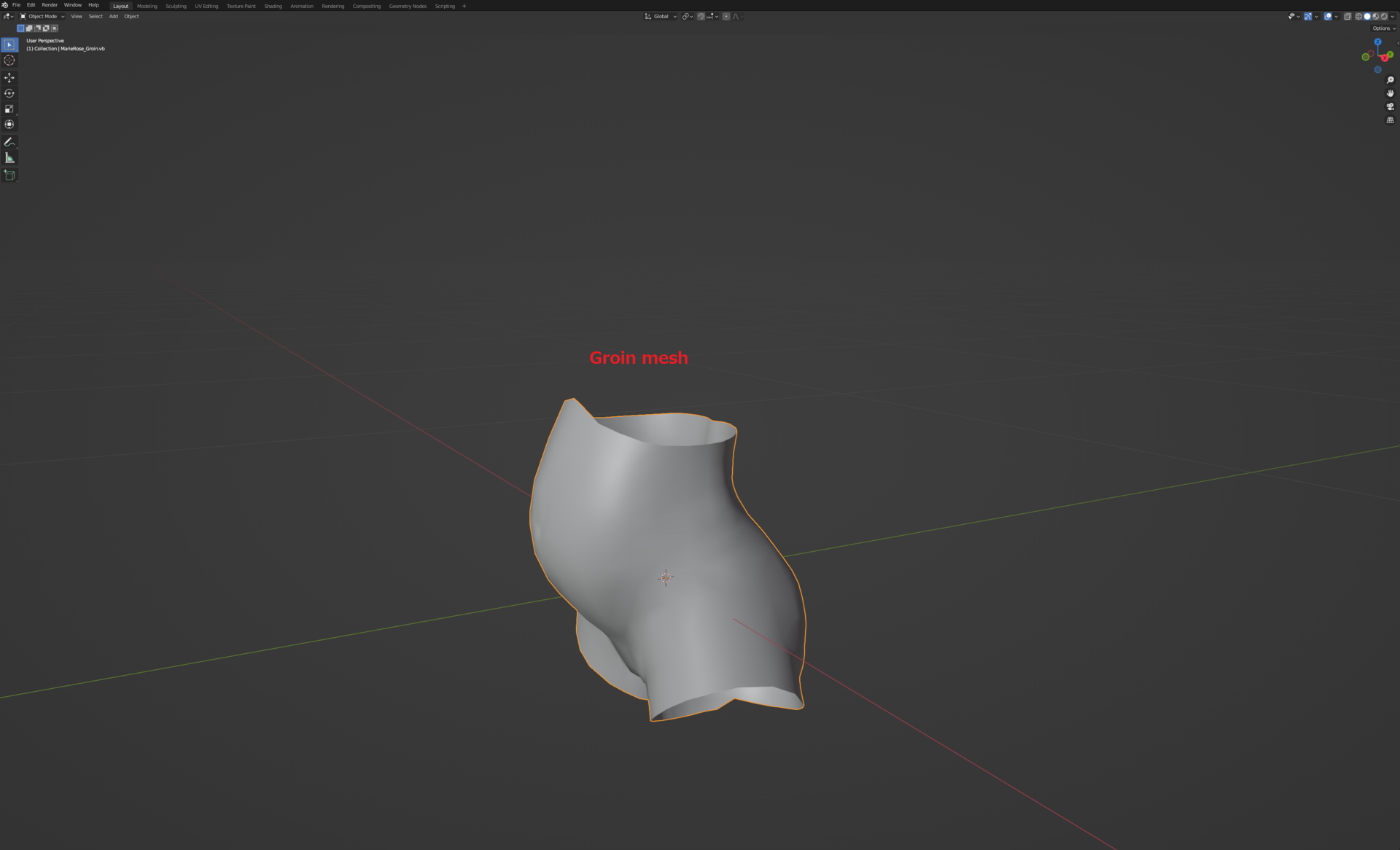Open the editor type selector
This screenshot has width=1400, height=850.
click(x=9, y=16)
